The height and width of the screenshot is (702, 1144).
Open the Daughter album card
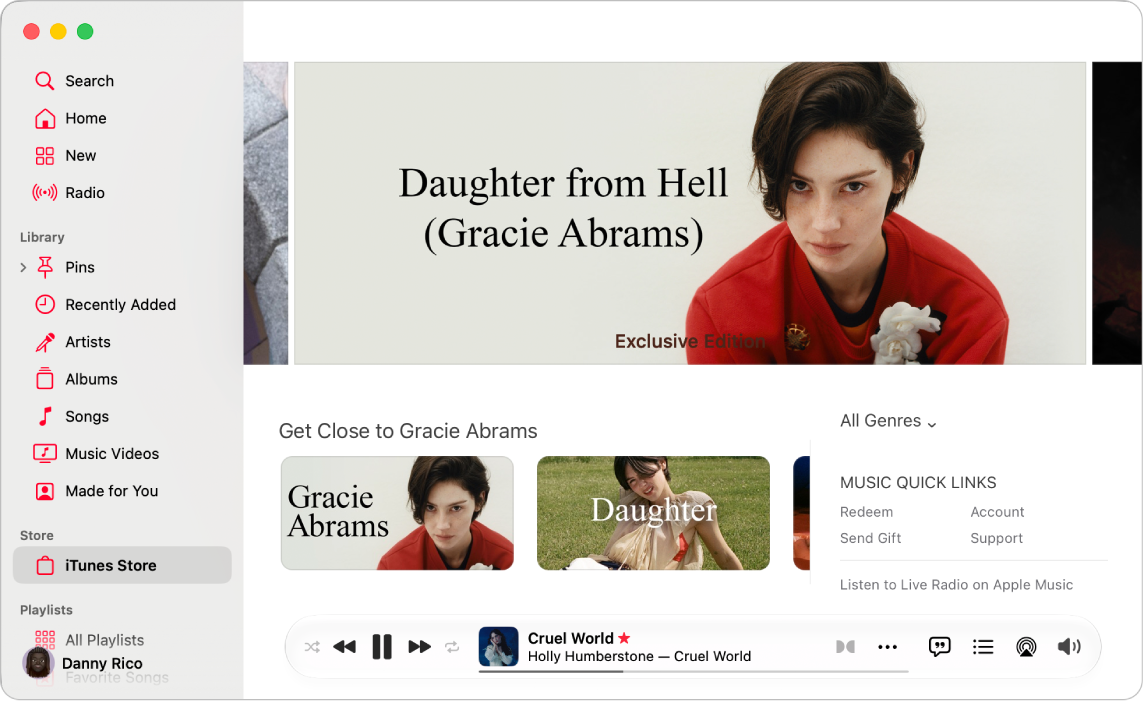(653, 513)
